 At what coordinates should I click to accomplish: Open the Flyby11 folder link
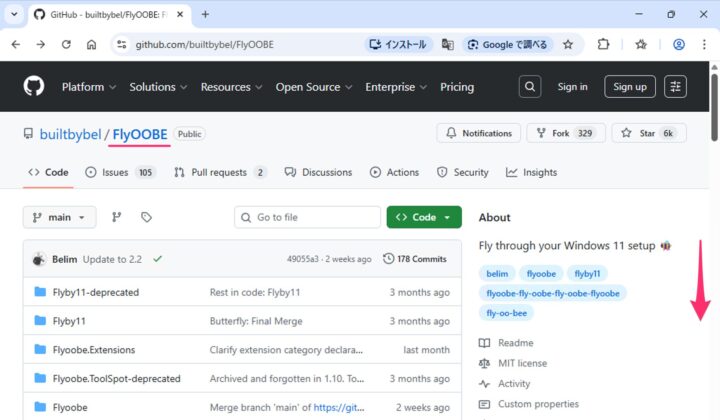click(x=69, y=321)
